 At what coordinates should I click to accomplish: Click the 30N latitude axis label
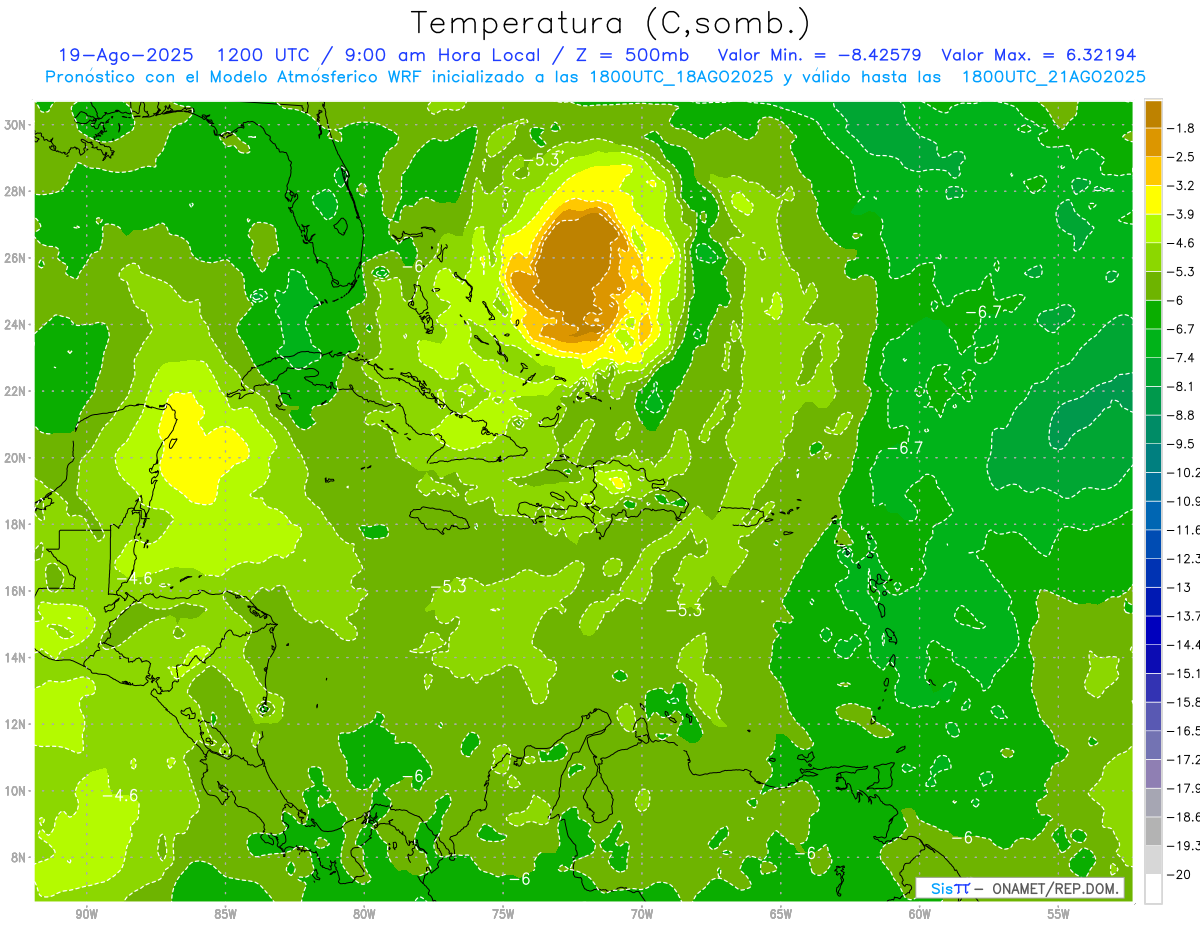[x=17, y=125]
